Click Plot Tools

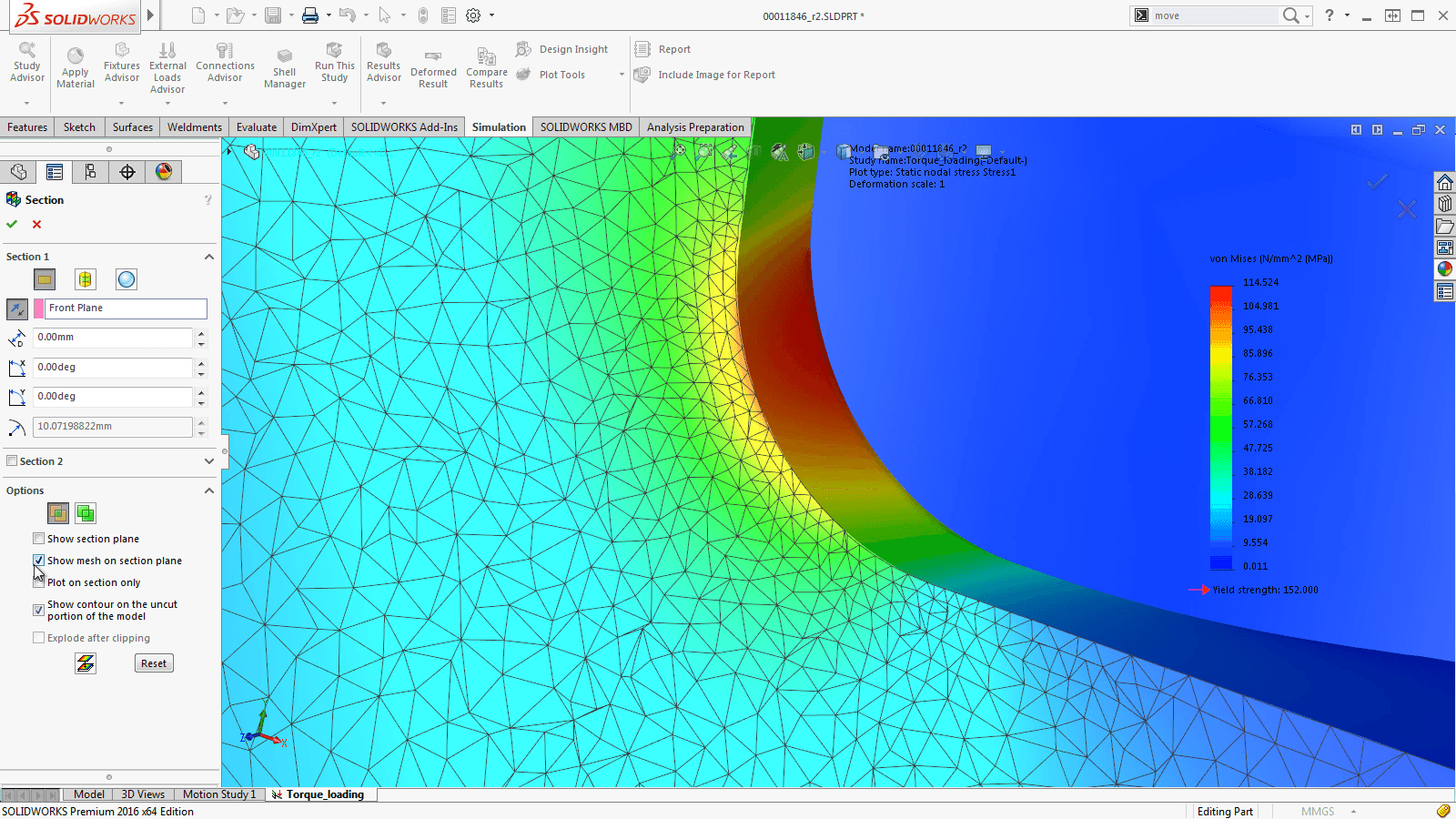click(551, 75)
